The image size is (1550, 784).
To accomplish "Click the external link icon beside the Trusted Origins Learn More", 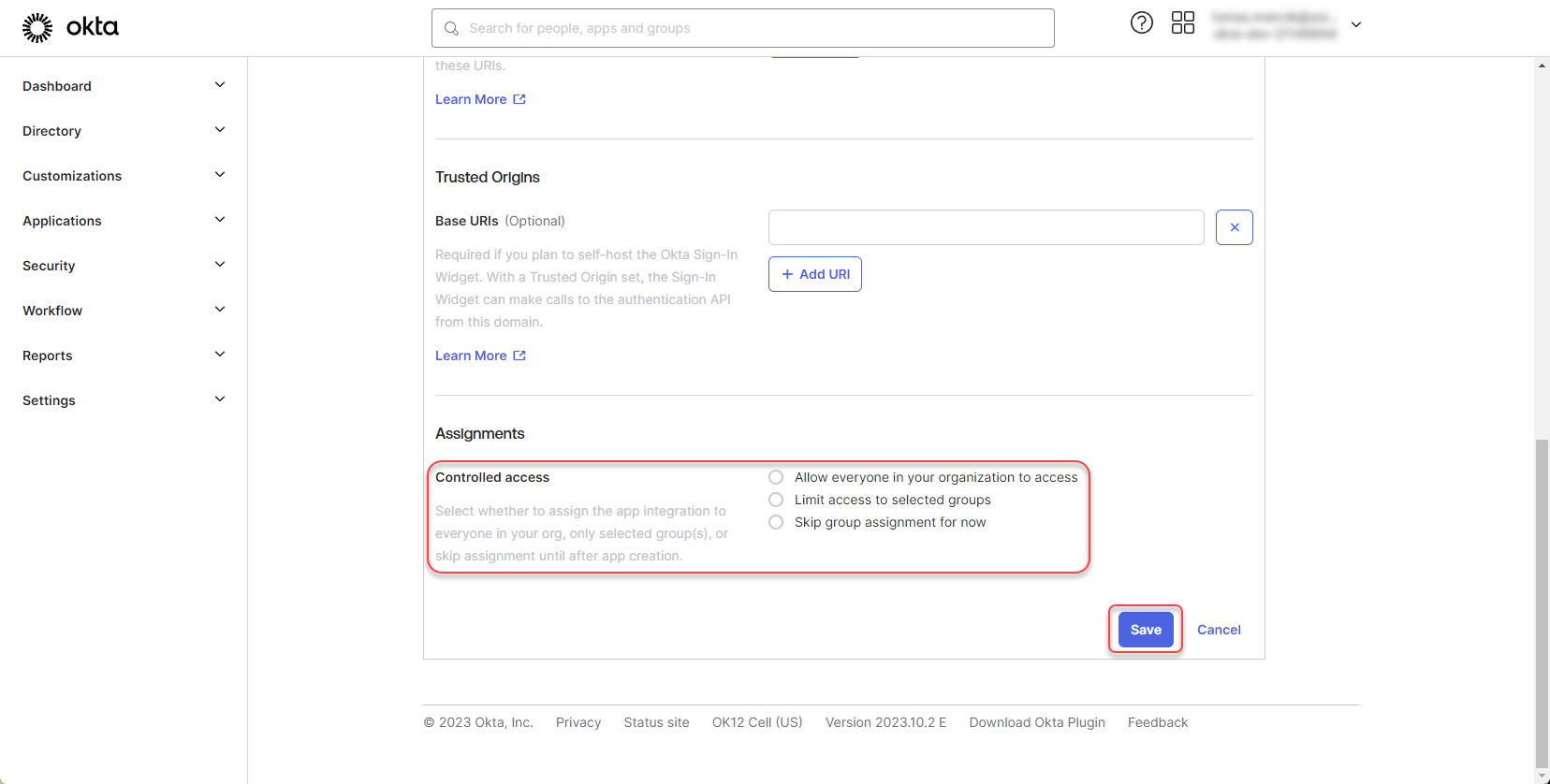I will pos(519,356).
